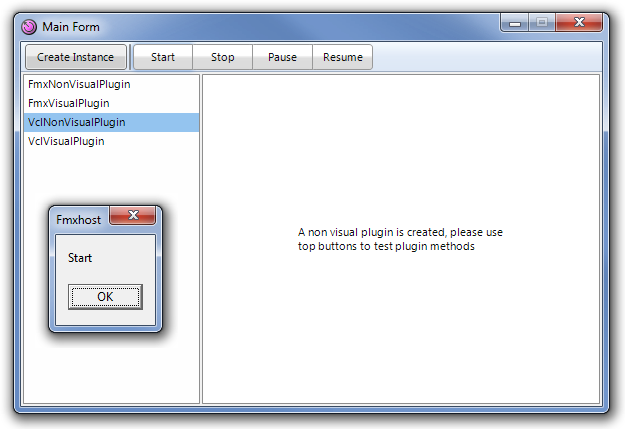Click the Resume toolbar button
This screenshot has height=429, width=625.
tap(343, 57)
